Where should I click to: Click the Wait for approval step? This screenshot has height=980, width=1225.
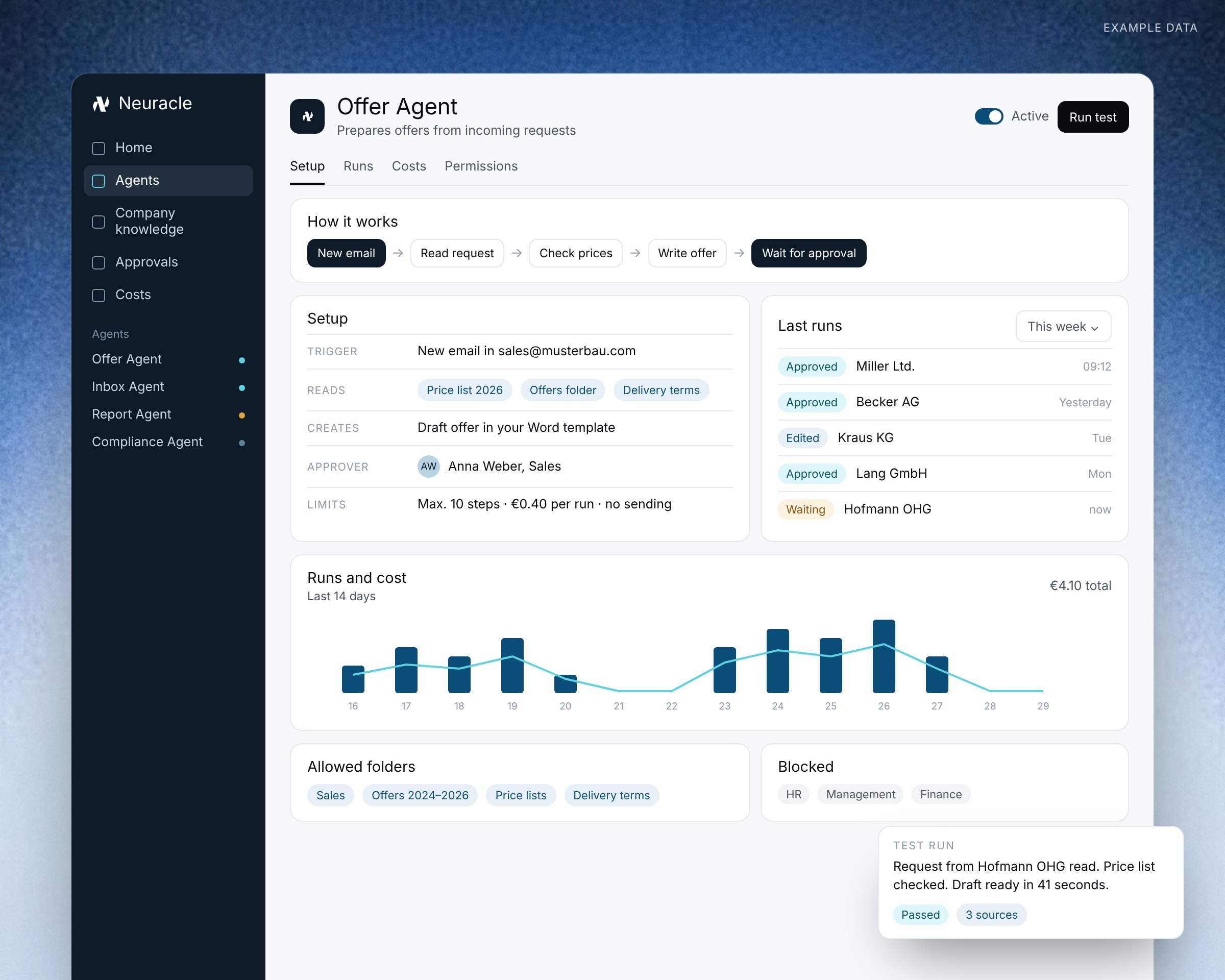coord(808,253)
